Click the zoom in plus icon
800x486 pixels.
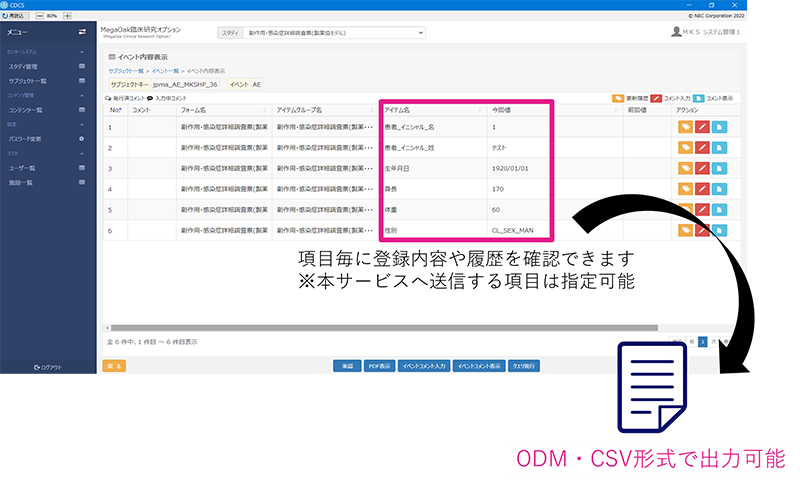[66, 16]
